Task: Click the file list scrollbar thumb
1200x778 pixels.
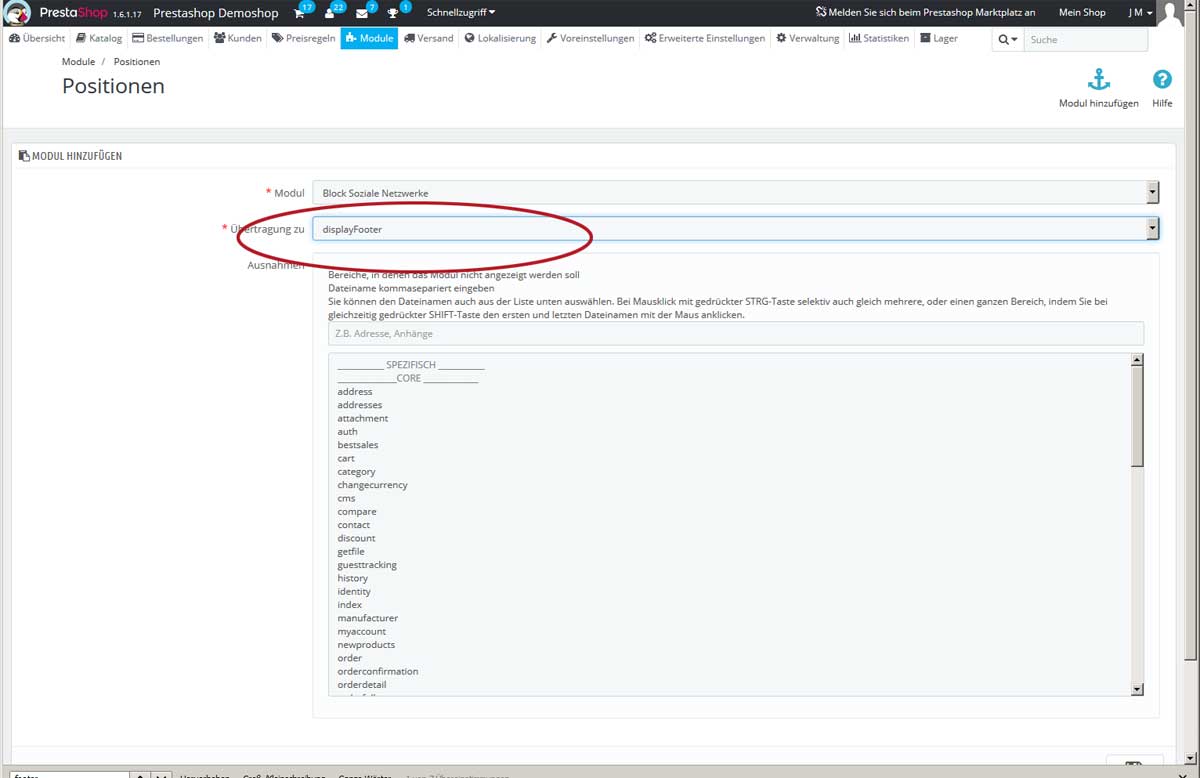Action: 1137,416
